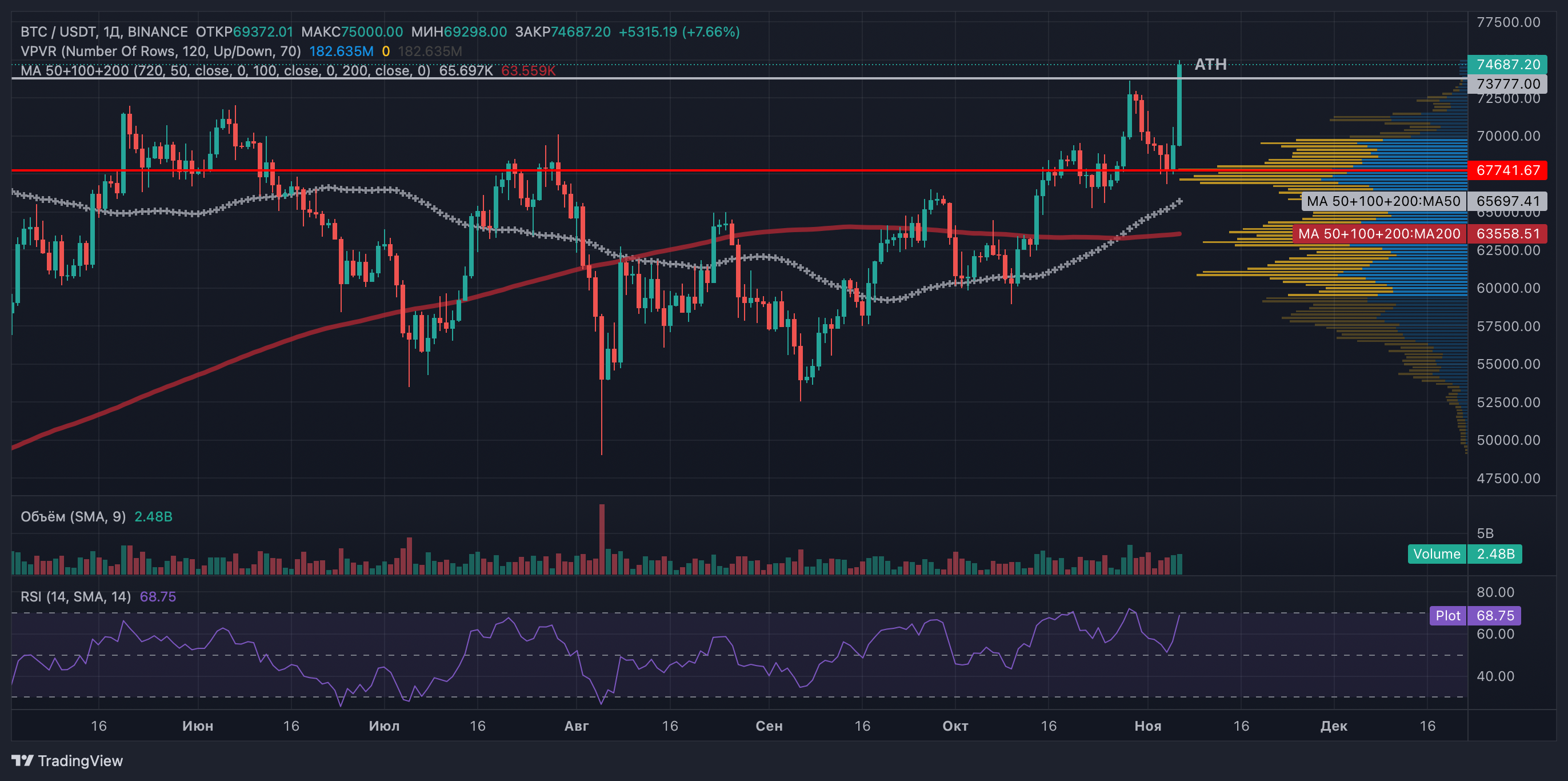Click the 73777.00 horizontal line price label
1568x781 pixels.
click(x=1507, y=84)
